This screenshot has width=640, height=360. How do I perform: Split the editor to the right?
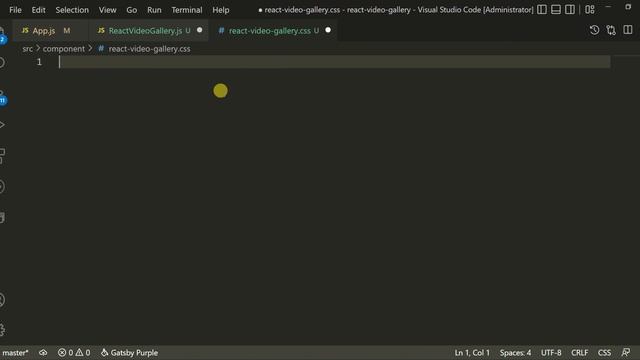(x=628, y=30)
